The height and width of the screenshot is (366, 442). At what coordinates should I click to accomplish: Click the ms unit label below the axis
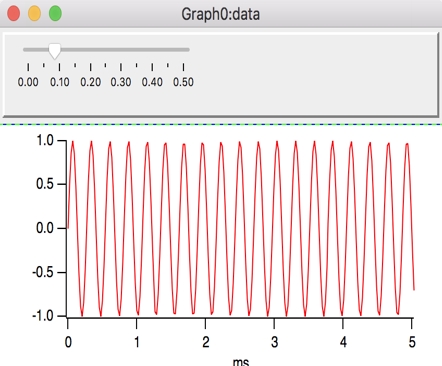point(241,362)
